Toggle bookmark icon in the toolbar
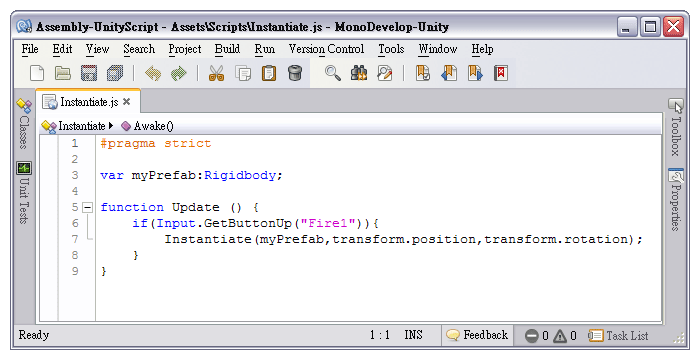The image size is (700, 360). tap(423, 73)
